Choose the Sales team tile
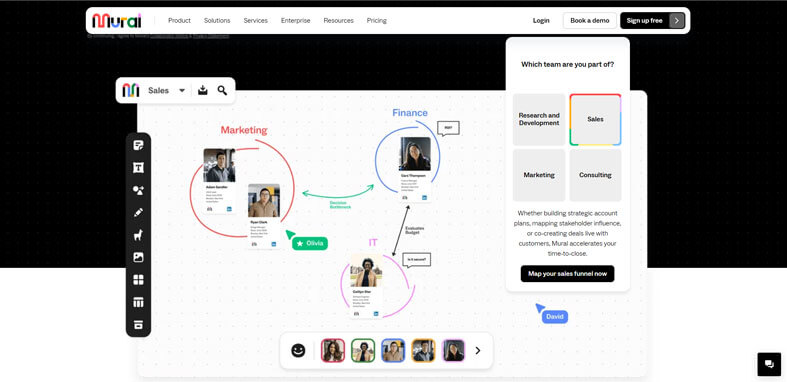Screen dimensions: 787x382 tap(595, 119)
